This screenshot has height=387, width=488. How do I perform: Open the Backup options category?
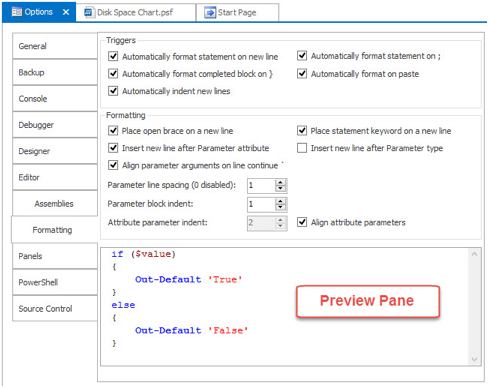(55, 72)
